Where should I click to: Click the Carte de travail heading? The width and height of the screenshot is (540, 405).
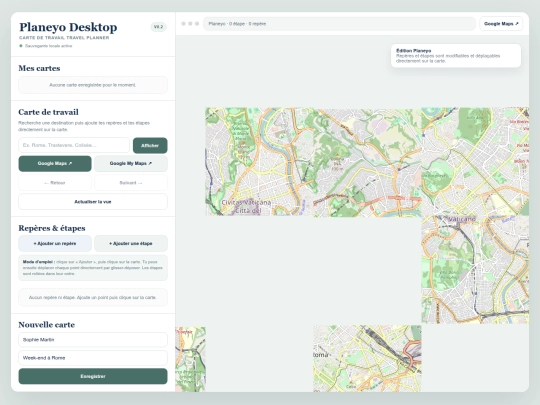click(49, 112)
